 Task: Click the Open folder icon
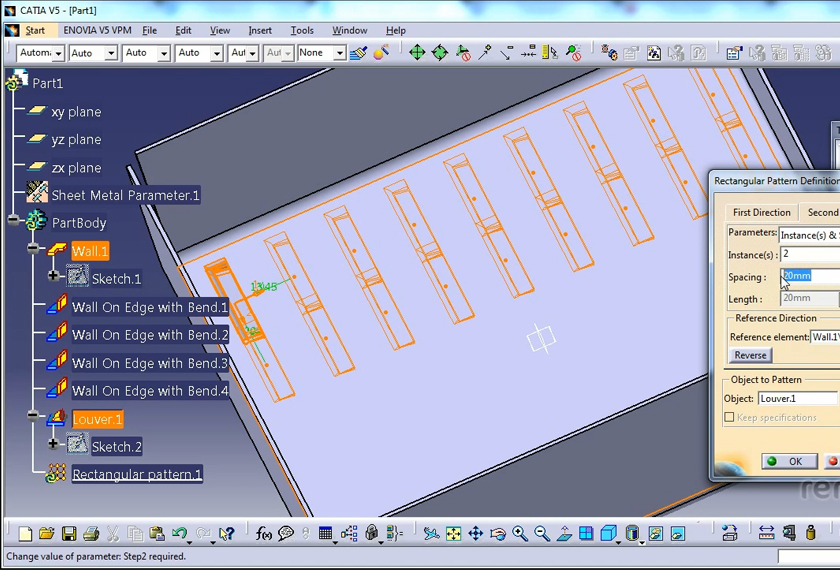click(x=47, y=534)
